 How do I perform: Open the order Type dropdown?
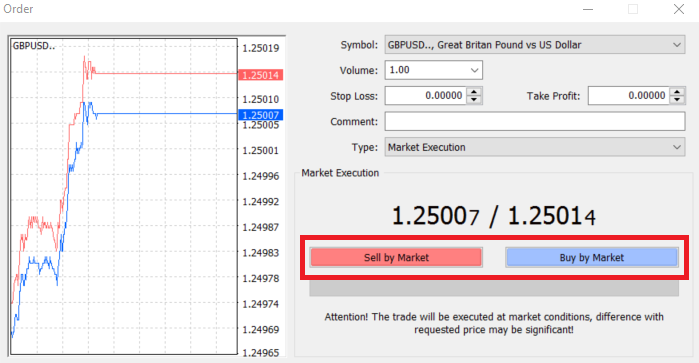pos(677,147)
